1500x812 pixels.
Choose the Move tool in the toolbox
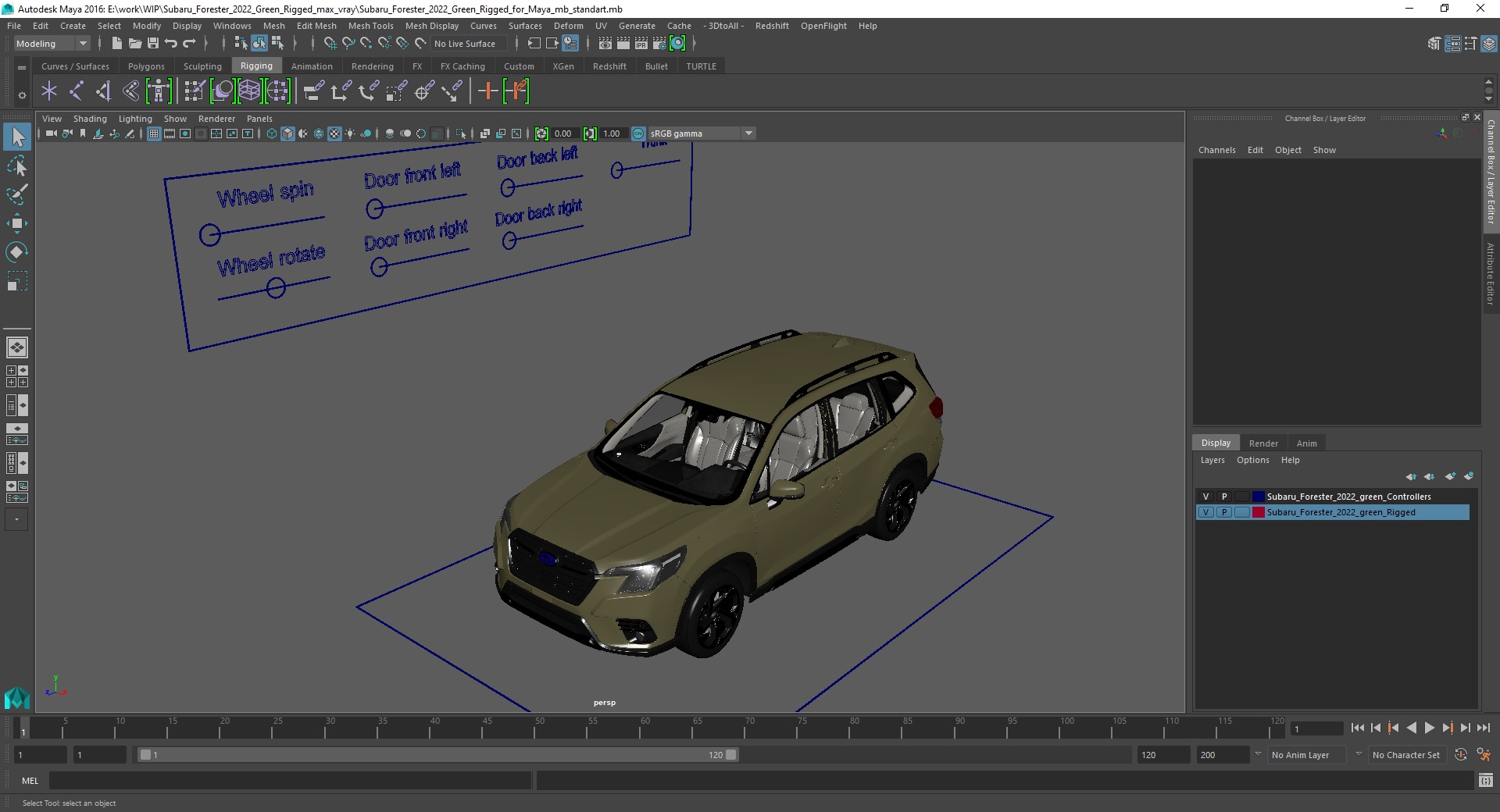coord(16,223)
